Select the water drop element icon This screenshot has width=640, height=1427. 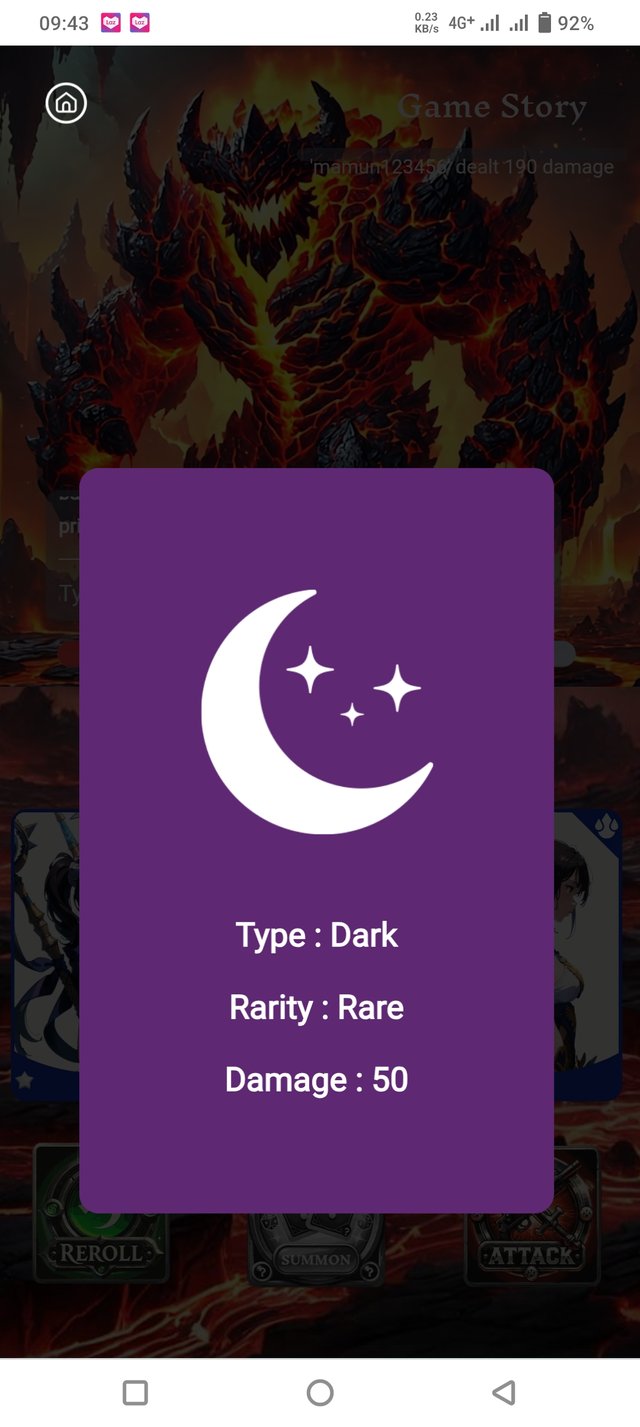(604, 825)
